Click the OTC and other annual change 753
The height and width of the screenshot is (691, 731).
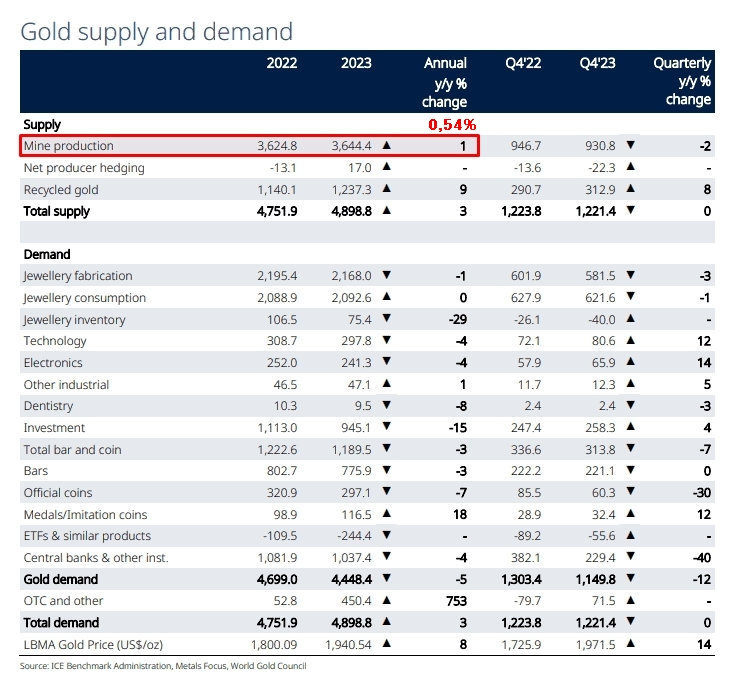tap(455, 601)
